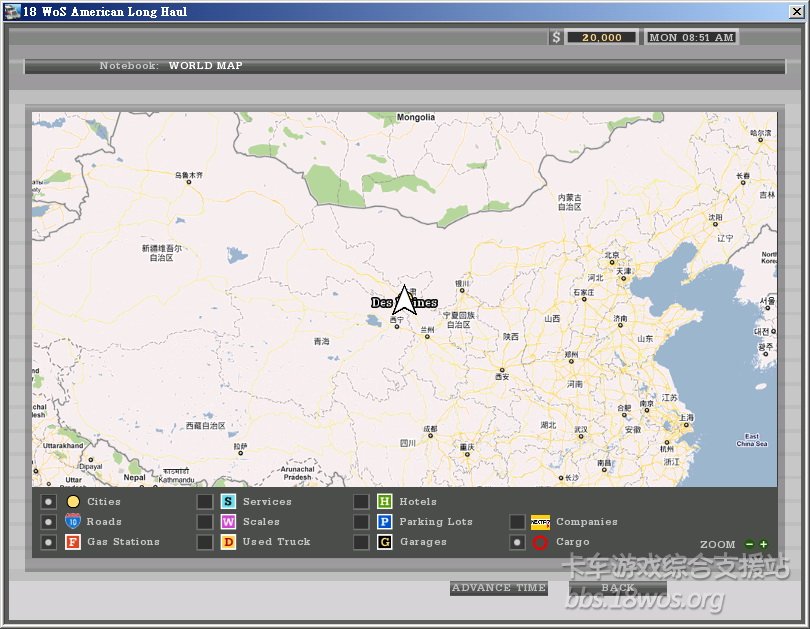Click the Gas Stations F icon

click(73, 542)
